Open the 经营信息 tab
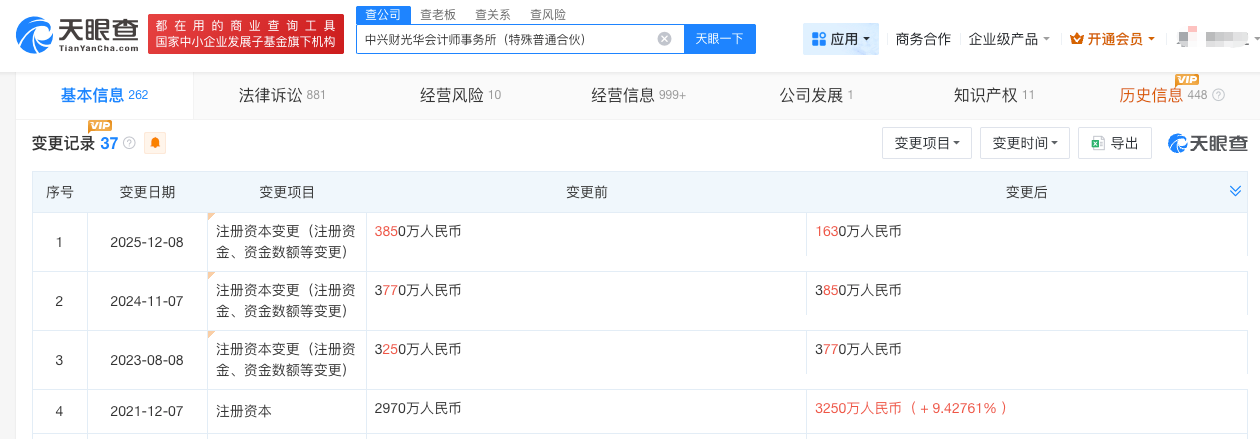Screen dimensions: 1260x439 point(638,95)
